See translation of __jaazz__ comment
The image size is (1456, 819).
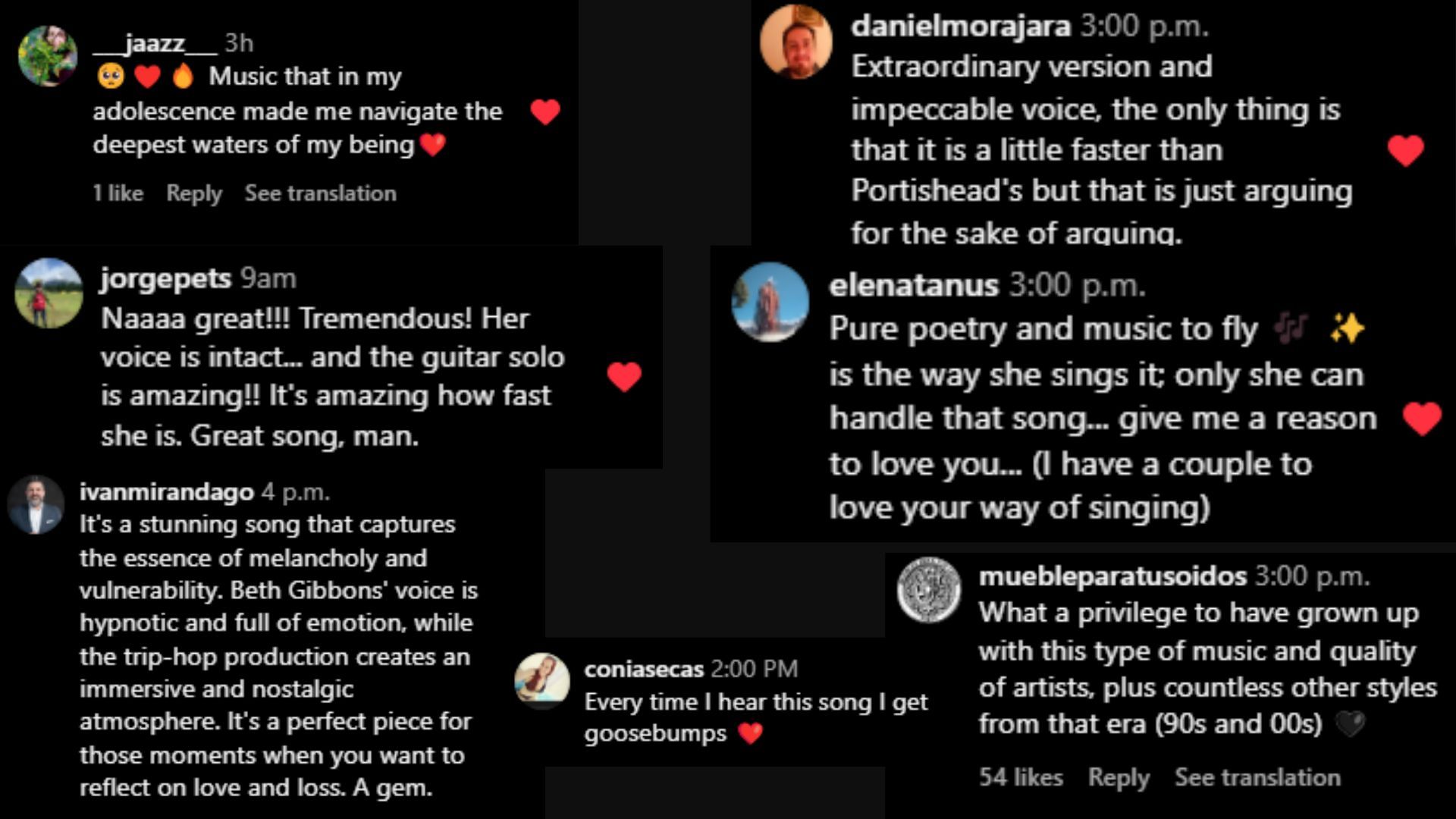tap(320, 193)
